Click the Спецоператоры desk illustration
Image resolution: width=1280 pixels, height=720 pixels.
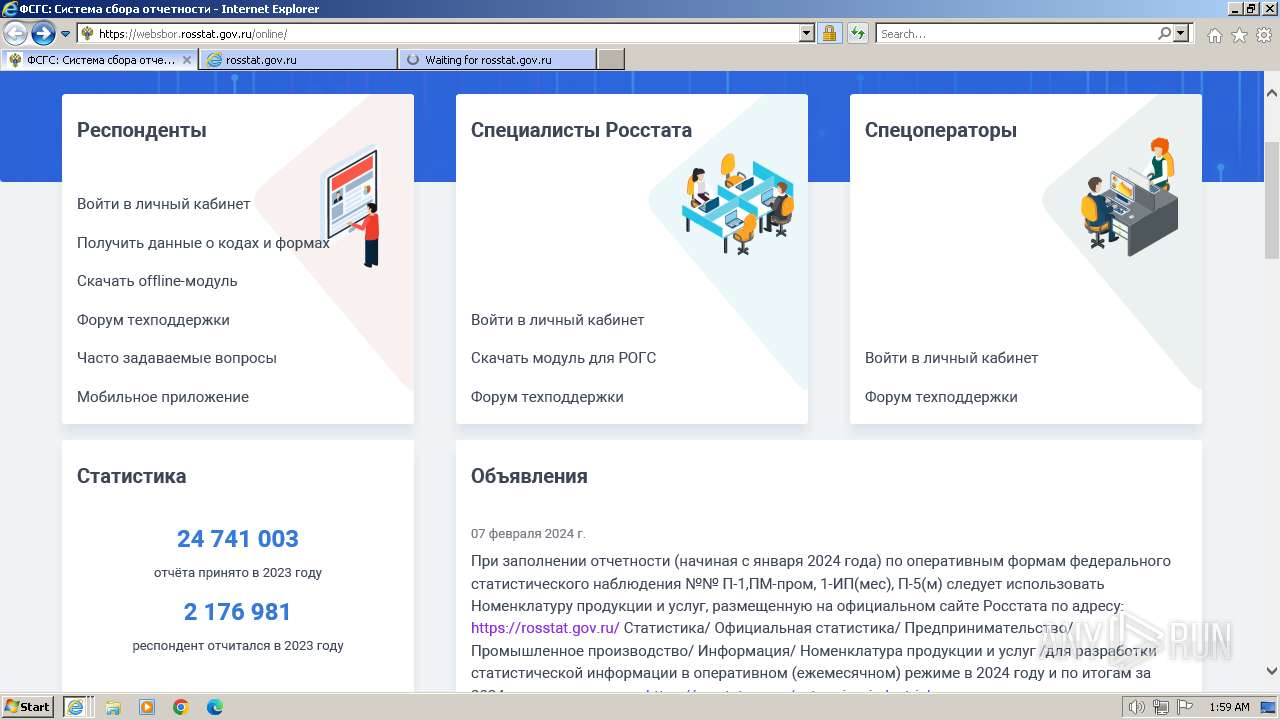tap(1130, 195)
